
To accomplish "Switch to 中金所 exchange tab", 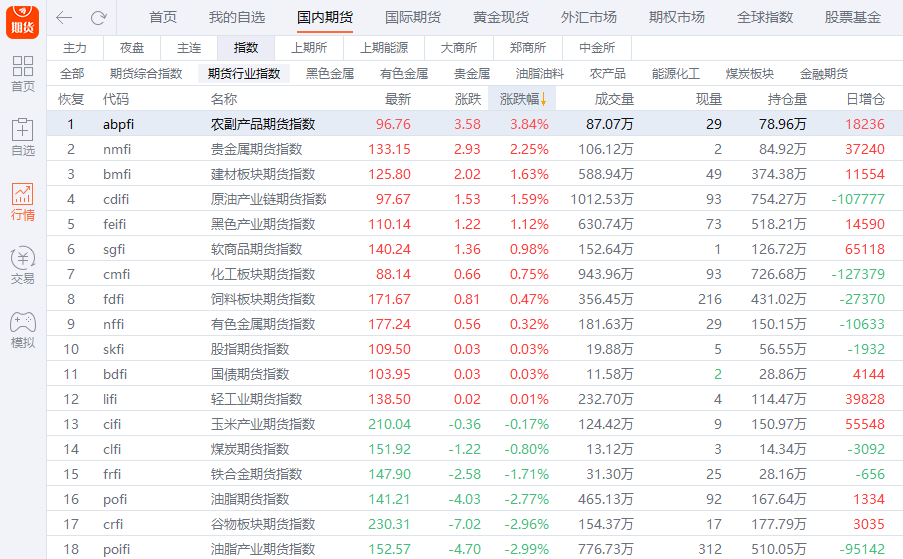I will tap(597, 48).
